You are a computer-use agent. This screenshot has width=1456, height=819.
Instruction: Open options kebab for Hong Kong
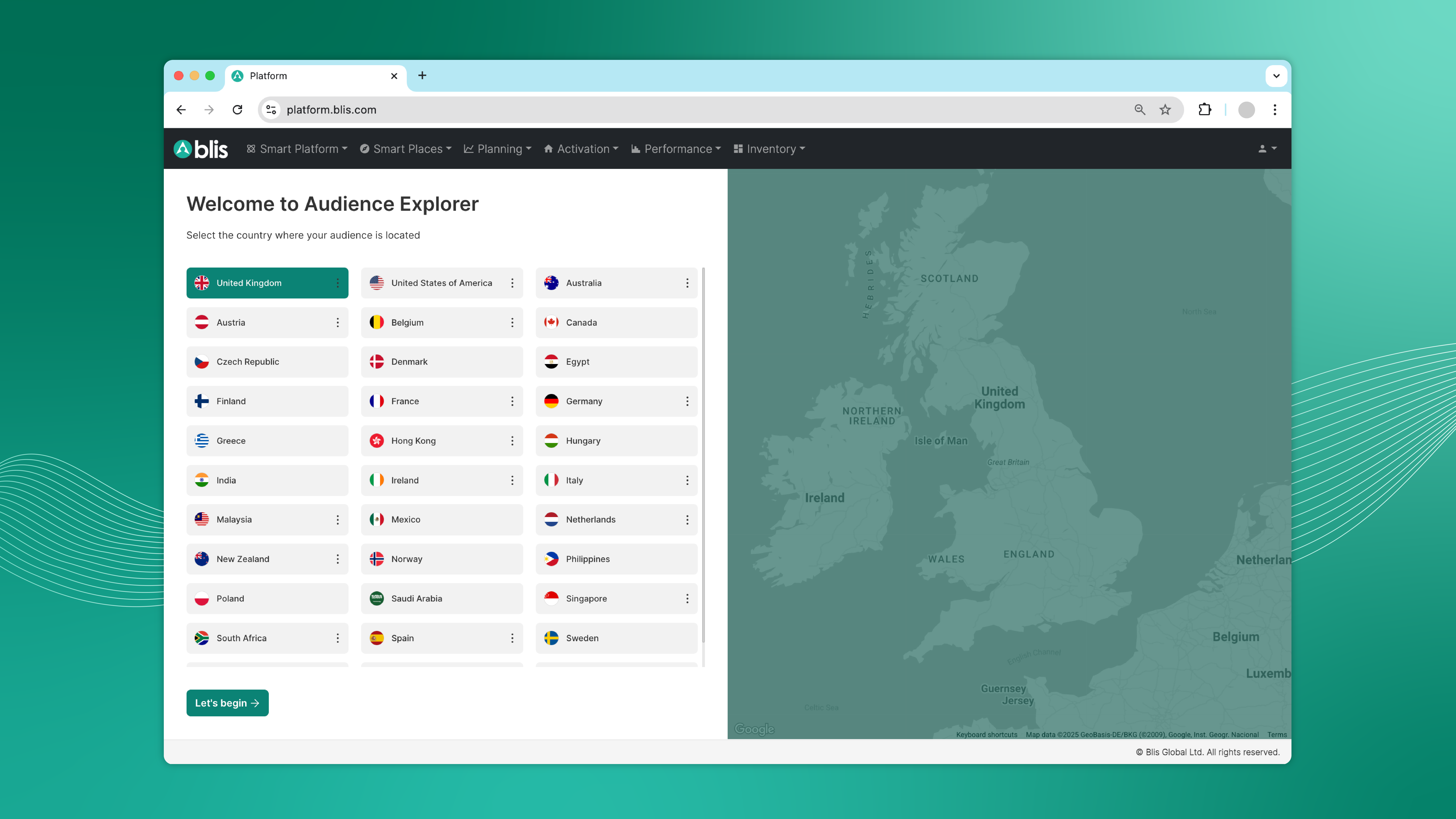[x=512, y=441]
